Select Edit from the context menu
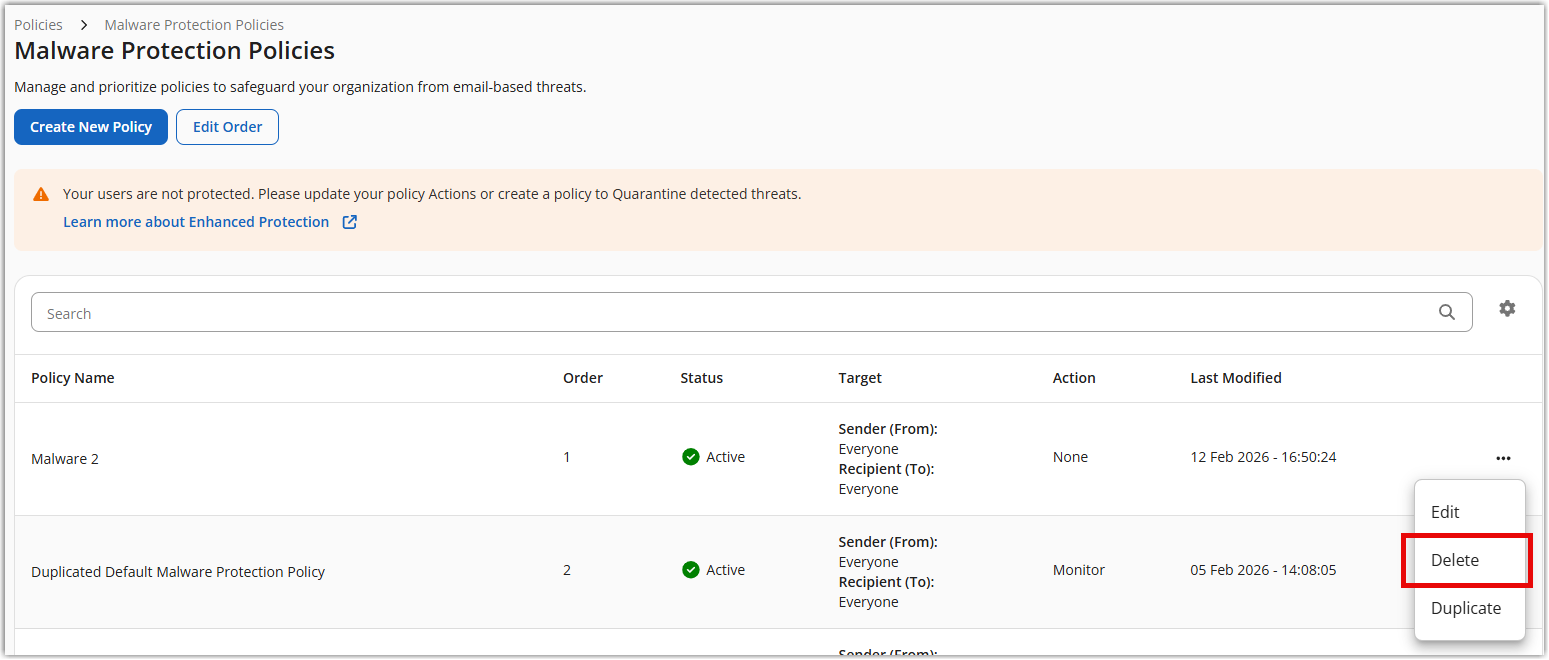This screenshot has width=1549, height=660. point(1445,512)
